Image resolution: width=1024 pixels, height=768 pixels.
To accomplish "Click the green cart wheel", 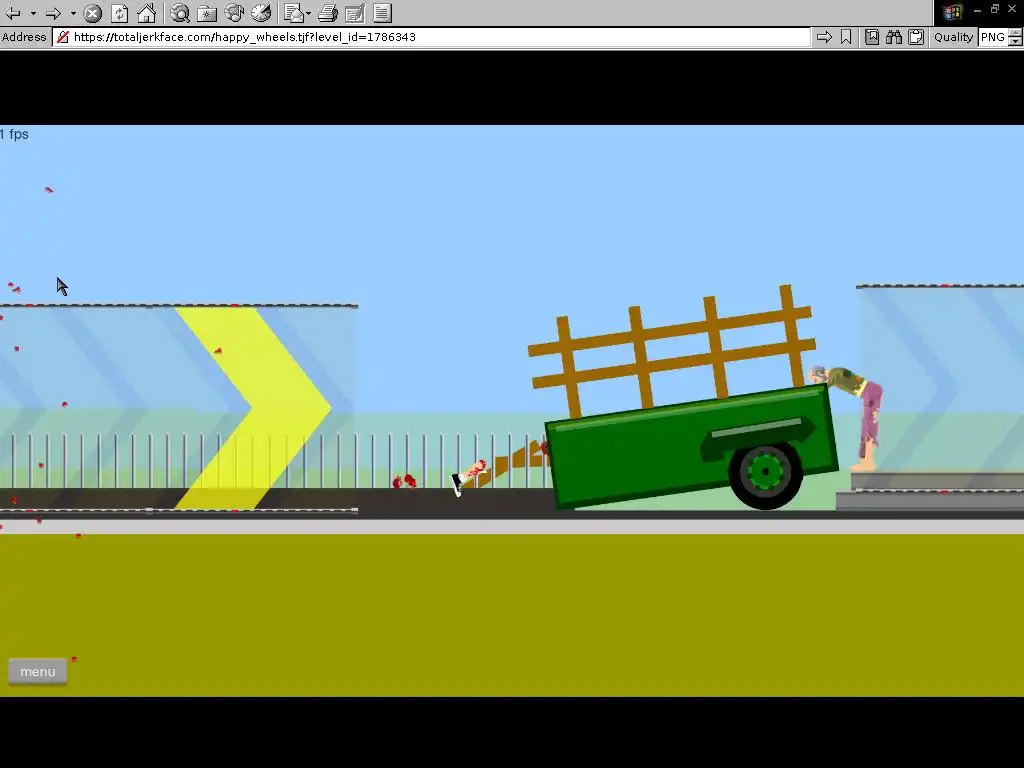I will pos(765,473).
